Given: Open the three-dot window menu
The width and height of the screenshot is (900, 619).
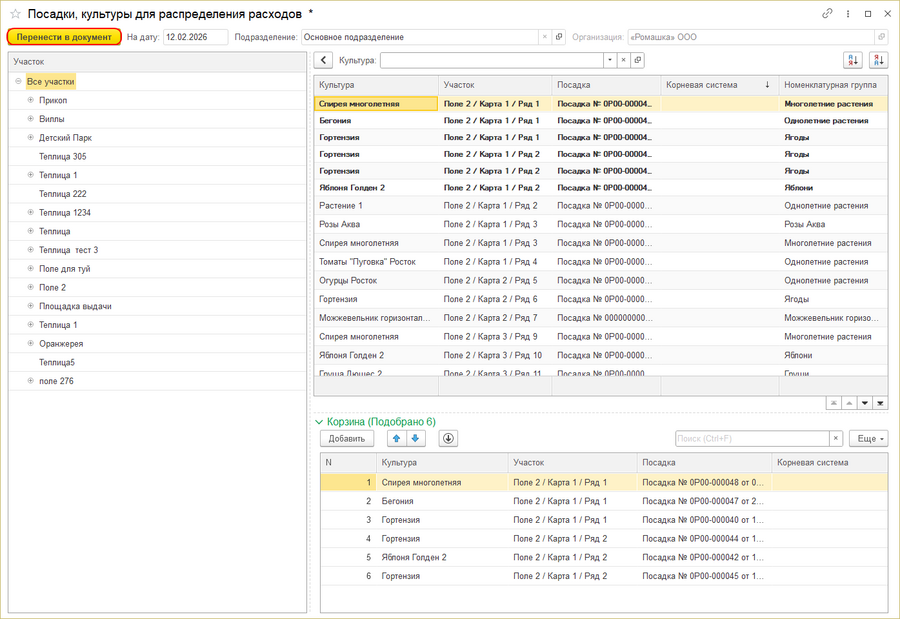Looking at the screenshot, I should click(x=848, y=14).
